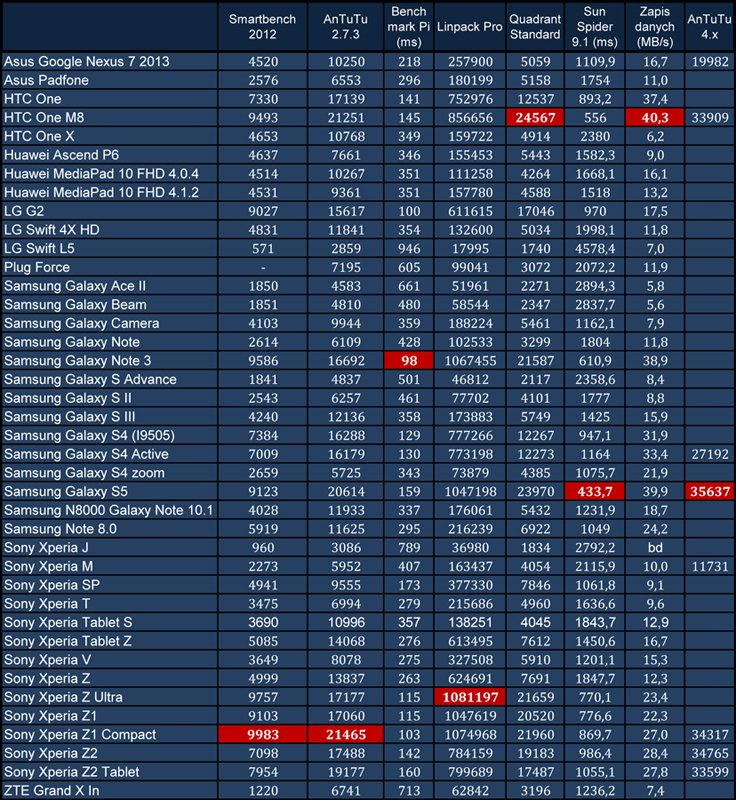The height and width of the screenshot is (800, 736).
Task: Select the Samsung Galaxy S4 Active row name
Action: pos(86,454)
